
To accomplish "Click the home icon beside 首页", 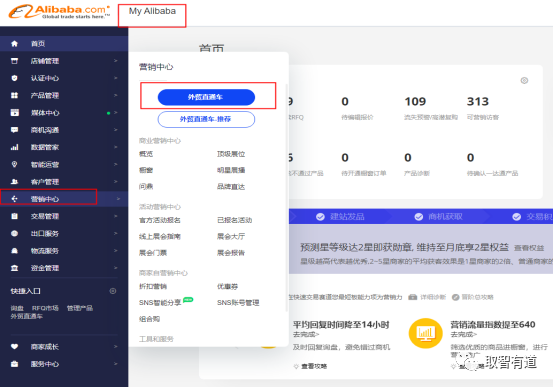I will [x=14, y=43].
